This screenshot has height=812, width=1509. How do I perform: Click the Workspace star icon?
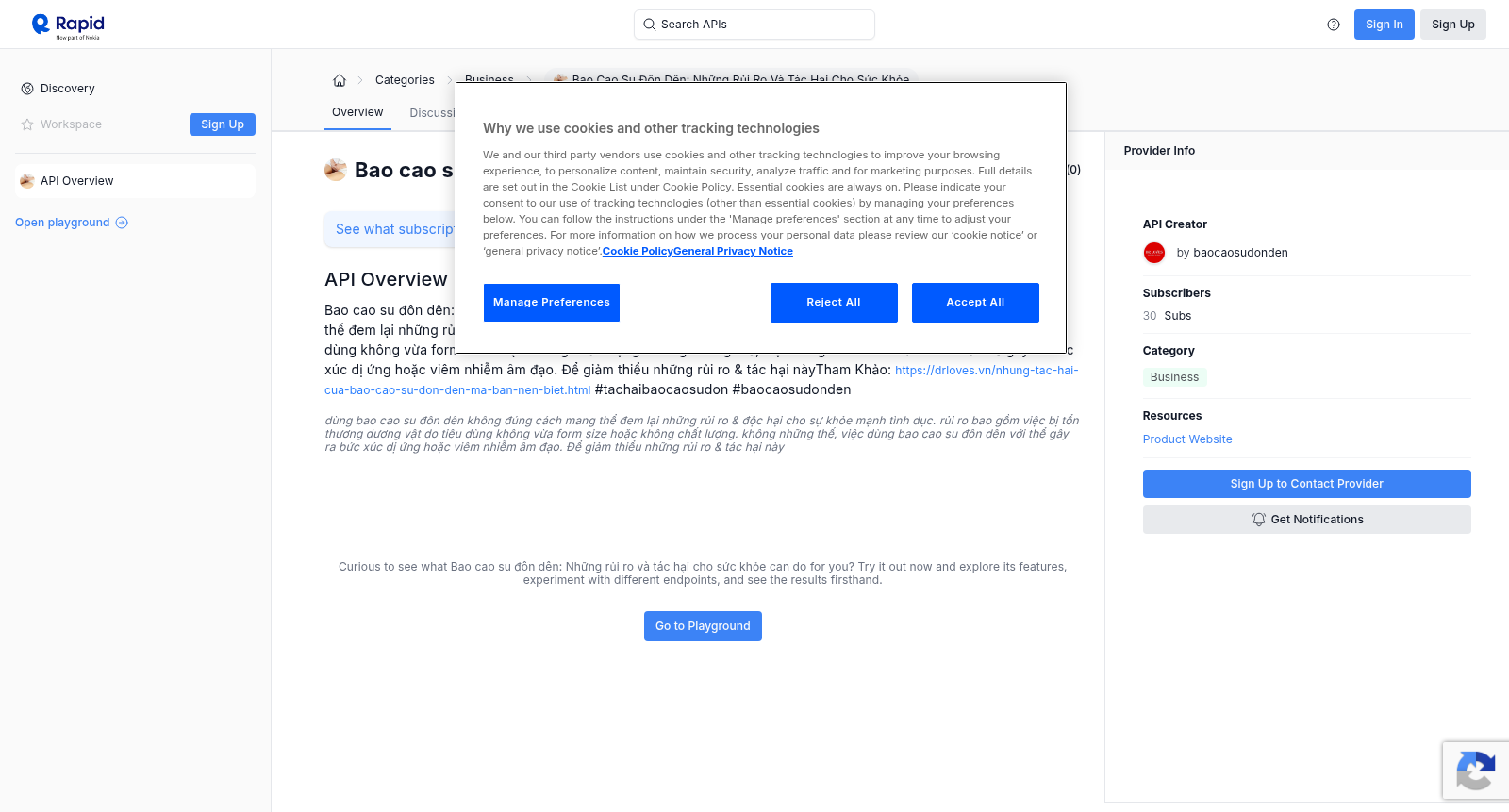pos(27,124)
